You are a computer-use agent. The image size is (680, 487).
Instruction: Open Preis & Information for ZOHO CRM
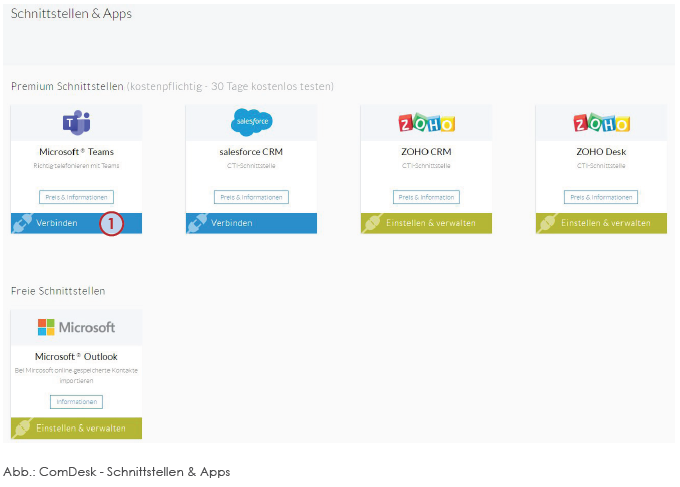tap(426, 197)
